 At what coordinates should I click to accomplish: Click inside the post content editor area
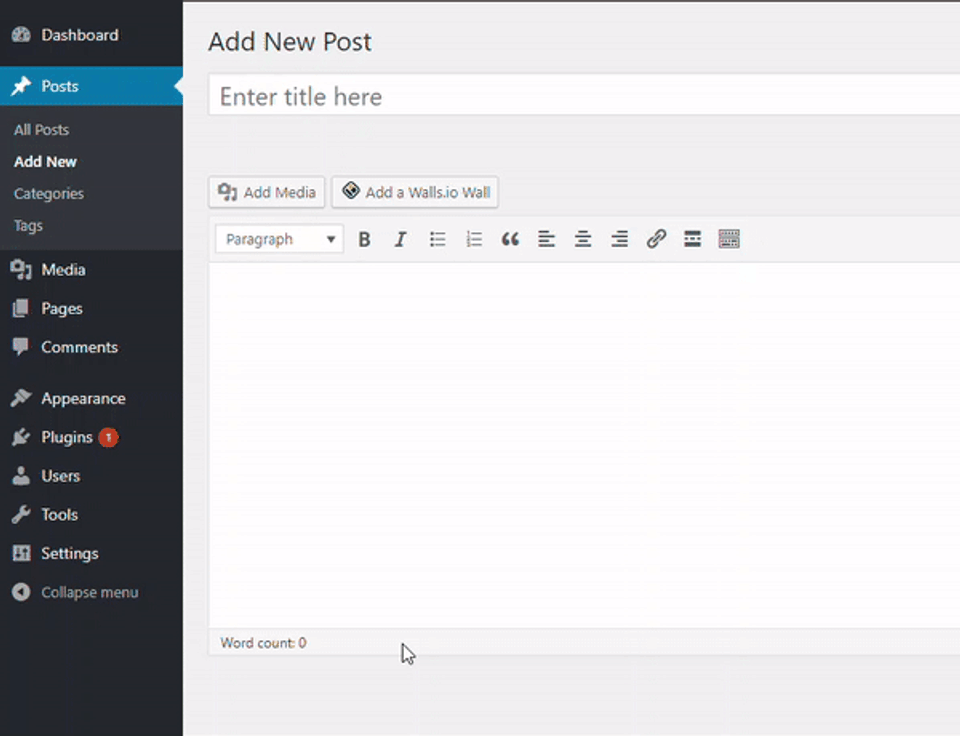coord(584,445)
